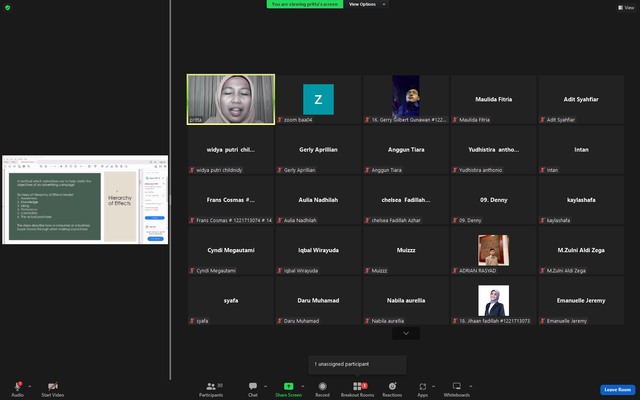
Task: Click the 'You are viewing pritta's screen' banner
Action: [305, 4]
